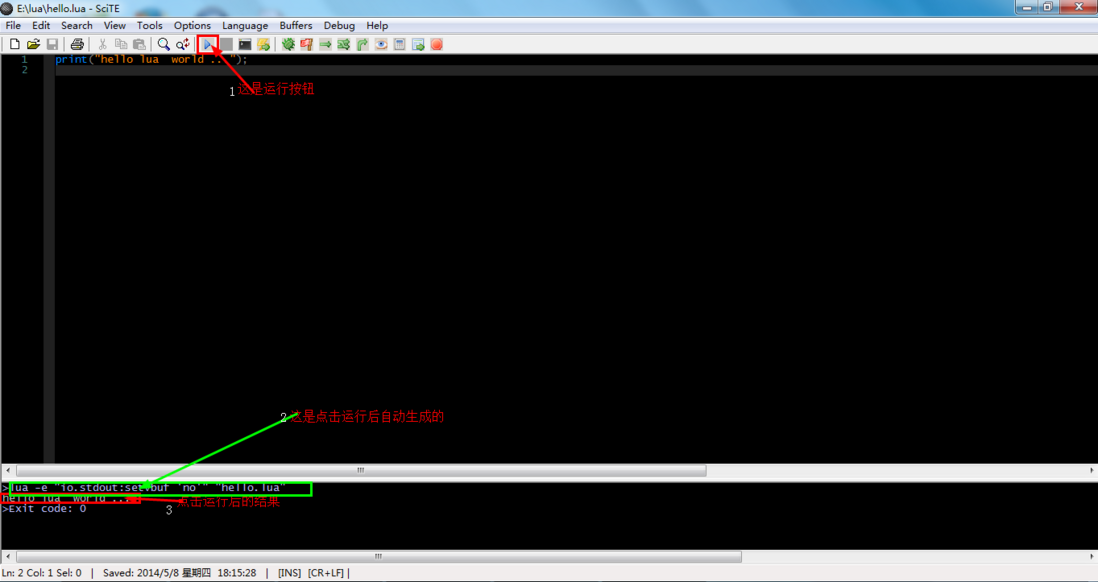Image resolution: width=1098 pixels, height=582 pixels.
Task: Open the Language menu
Action: (x=245, y=25)
